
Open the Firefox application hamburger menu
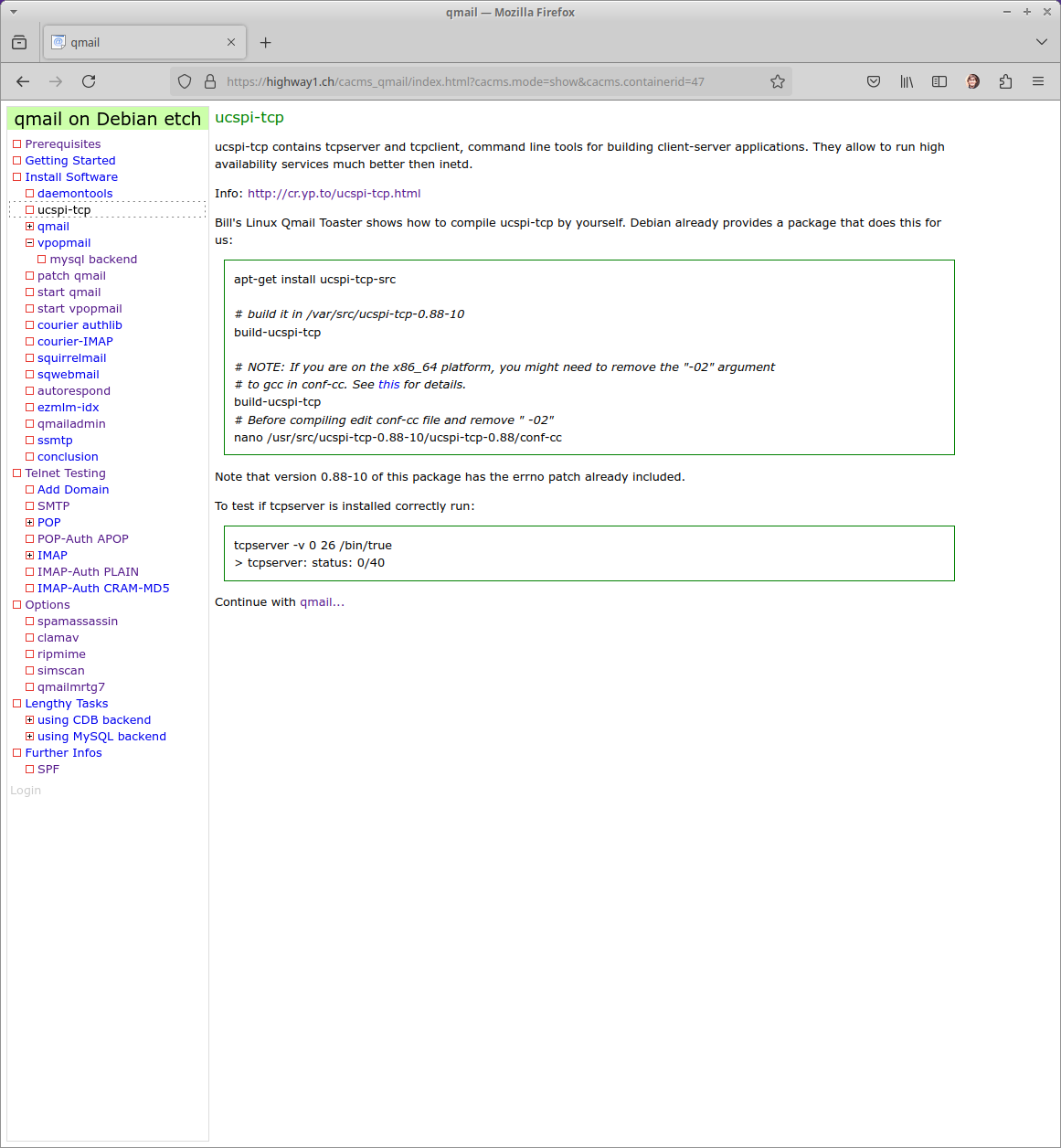pos(1038,81)
